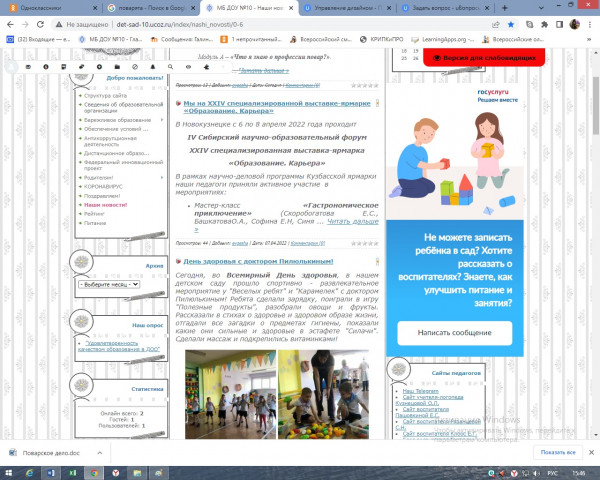This screenshot has height=480, width=600.
Task: Open the dancing children photo thumbnail
Action: click(x=230, y=394)
